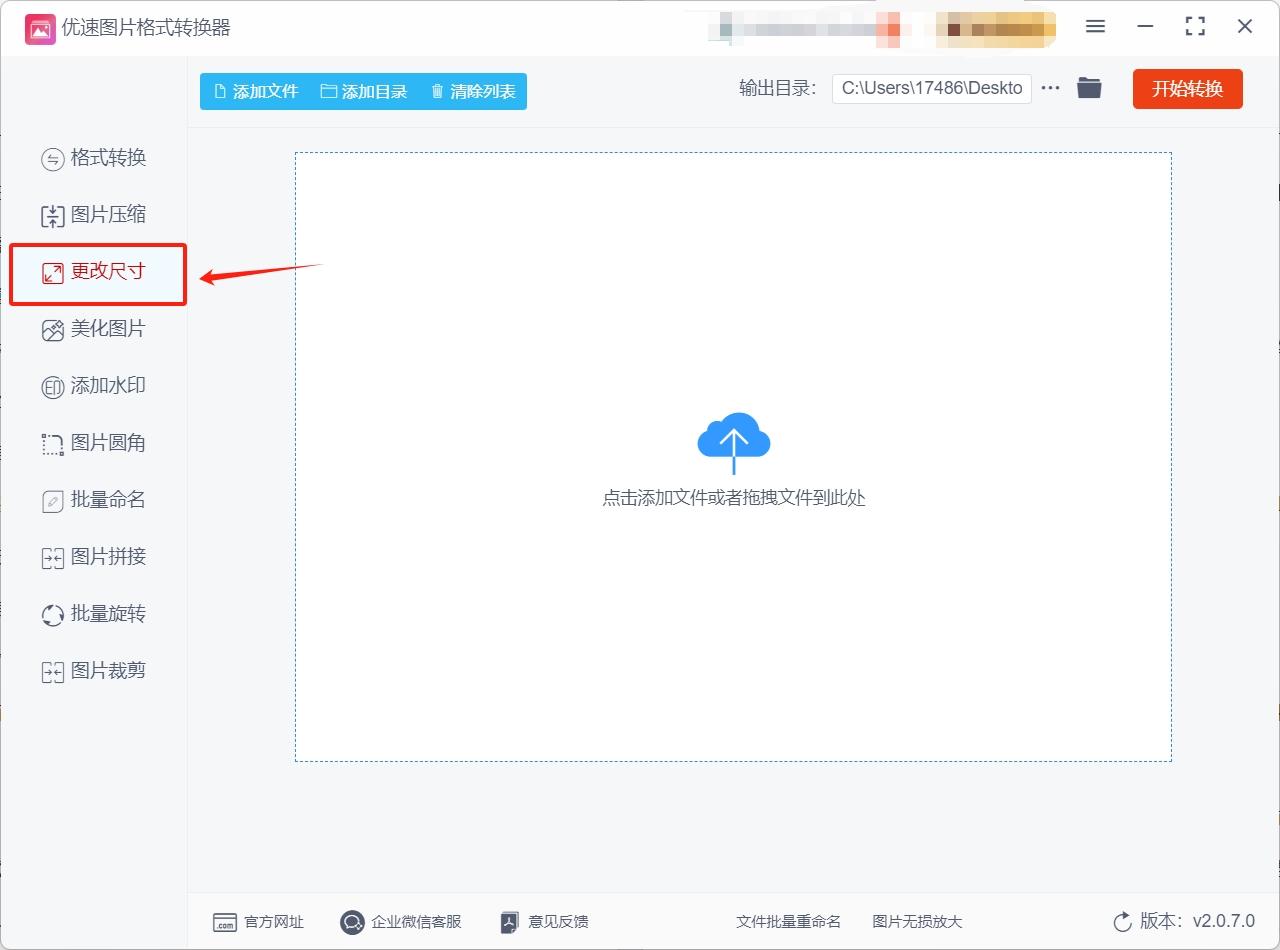Click the 清除列表 clear list button
This screenshot has width=1280, height=950.
coord(473,91)
